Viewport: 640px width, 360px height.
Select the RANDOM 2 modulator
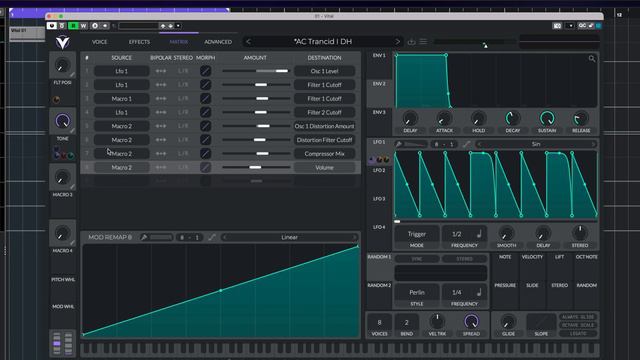379,285
